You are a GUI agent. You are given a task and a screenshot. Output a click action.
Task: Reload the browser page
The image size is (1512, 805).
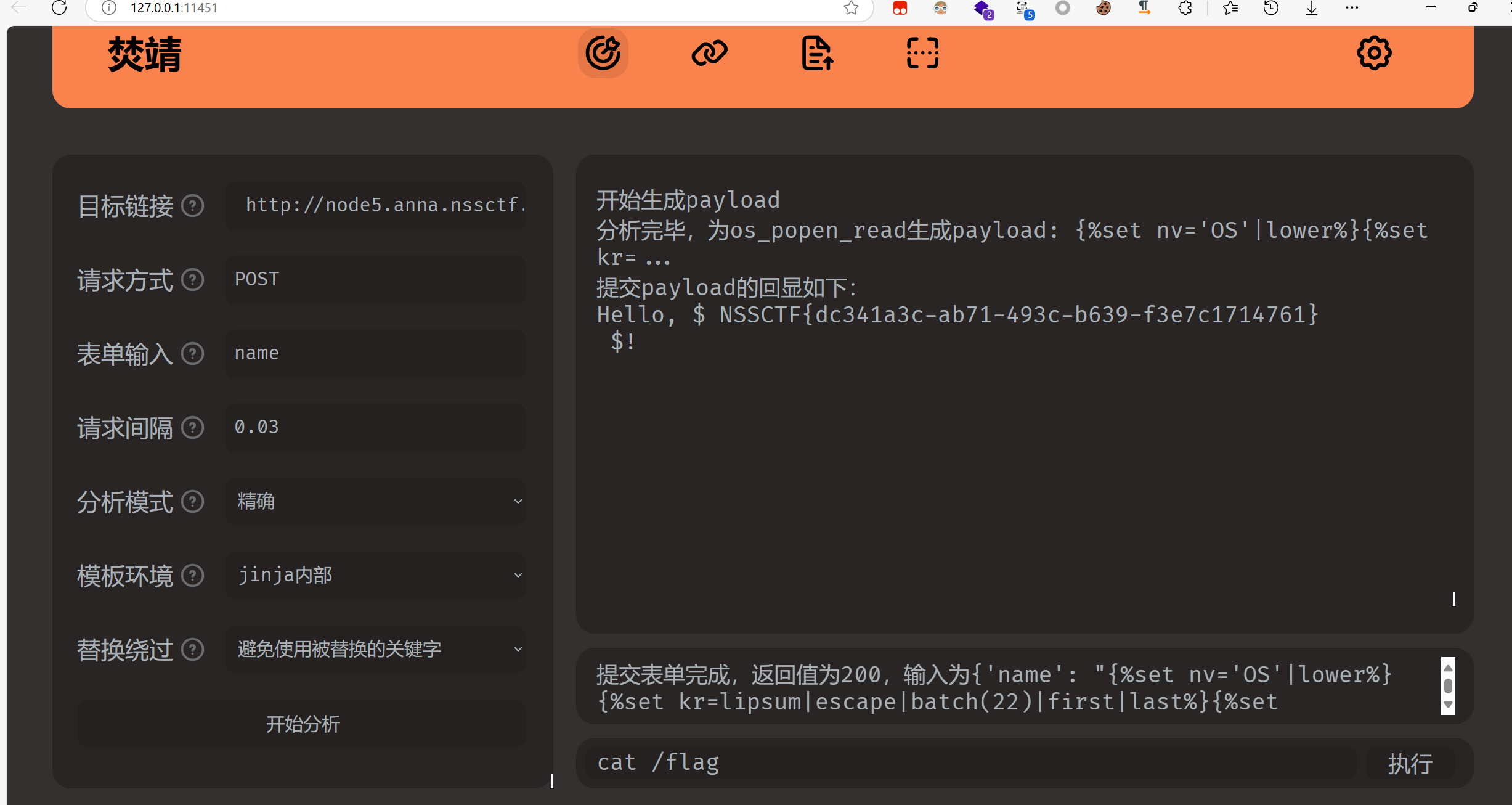pos(59,8)
